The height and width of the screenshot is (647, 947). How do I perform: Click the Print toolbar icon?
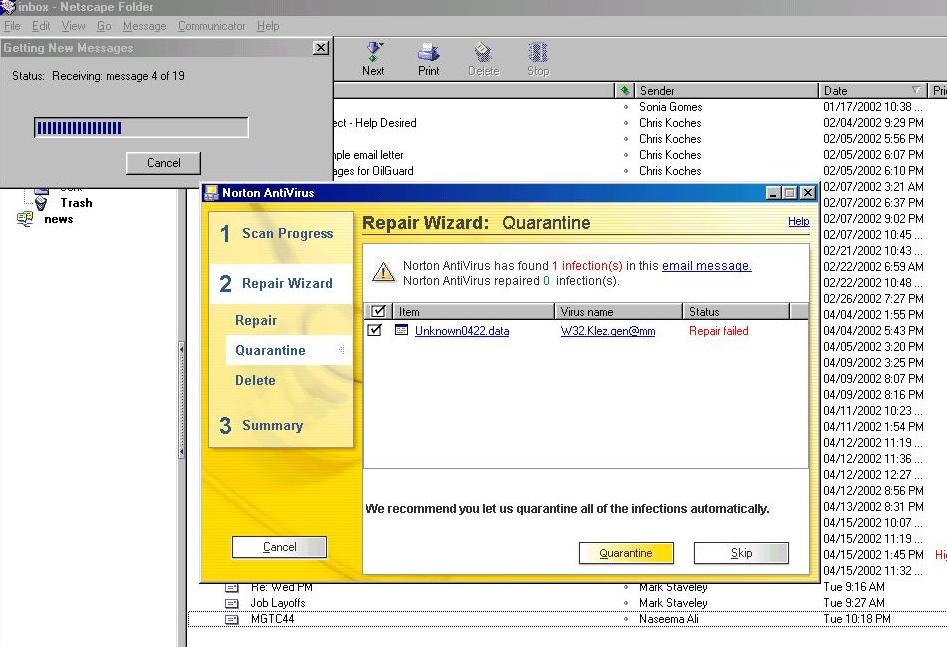tap(428, 52)
